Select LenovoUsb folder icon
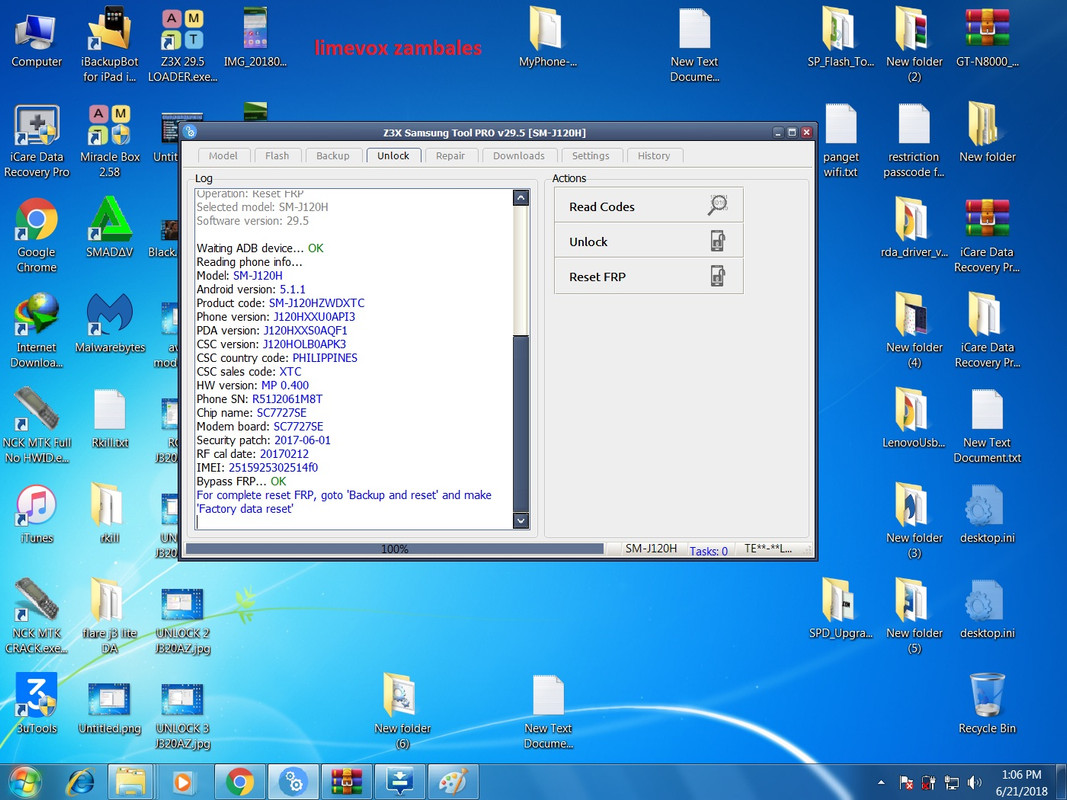 coord(914,419)
